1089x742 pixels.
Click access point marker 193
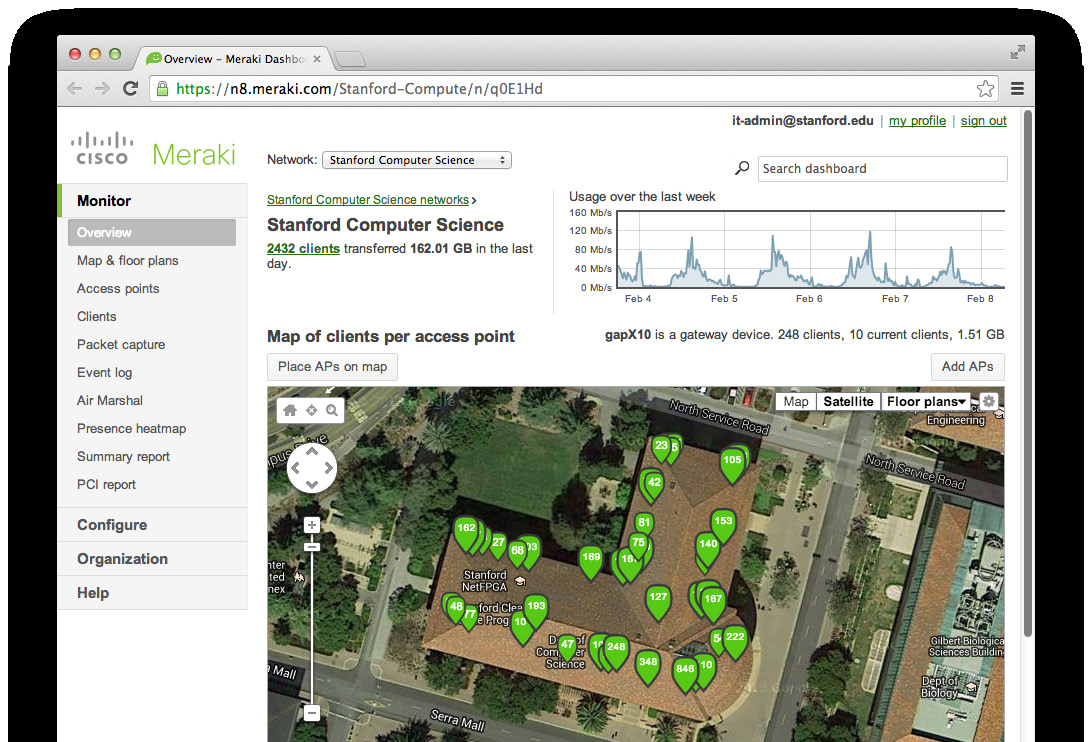[x=535, y=611]
